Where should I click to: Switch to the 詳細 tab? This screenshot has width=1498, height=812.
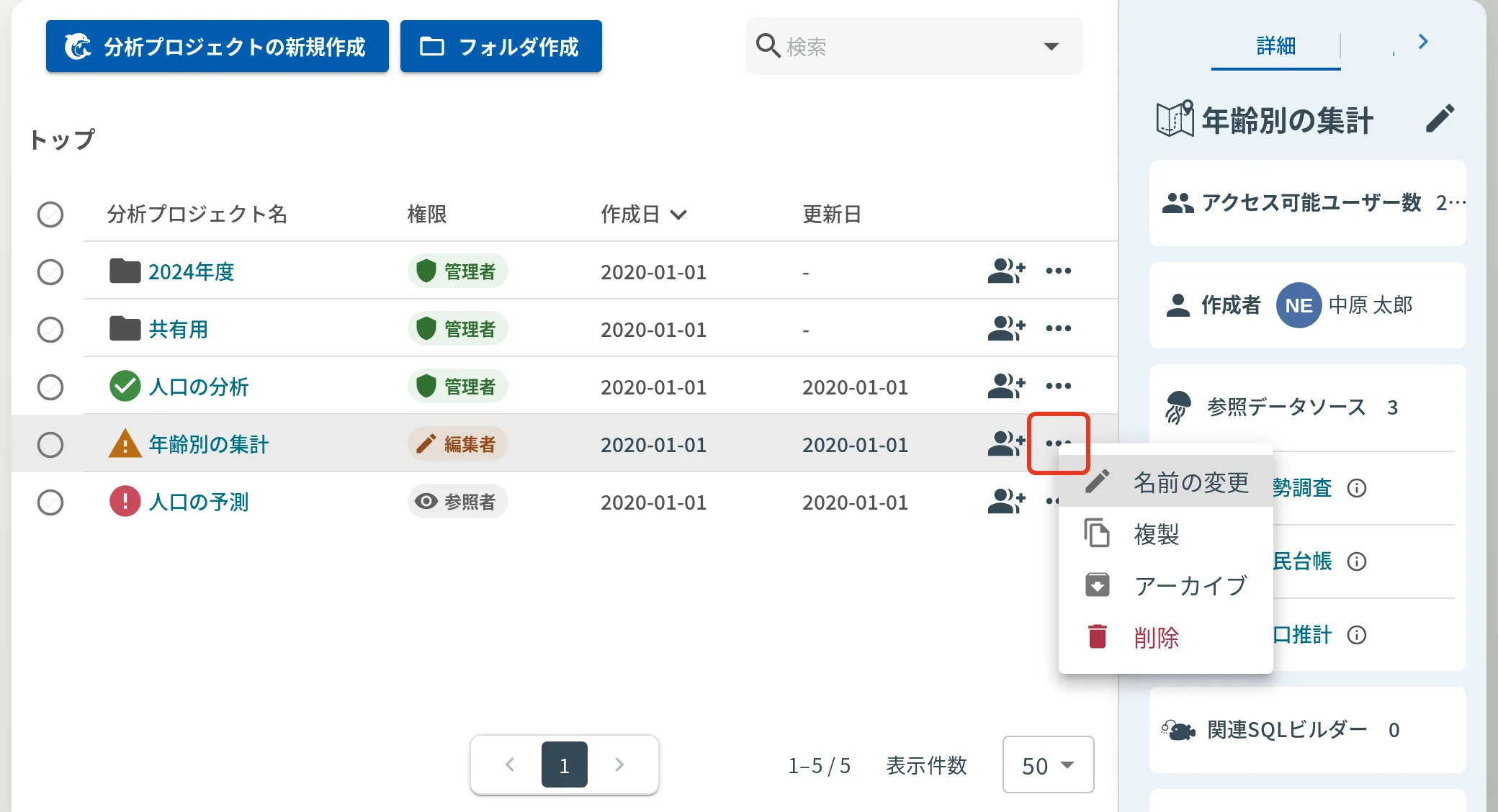[x=1275, y=46]
